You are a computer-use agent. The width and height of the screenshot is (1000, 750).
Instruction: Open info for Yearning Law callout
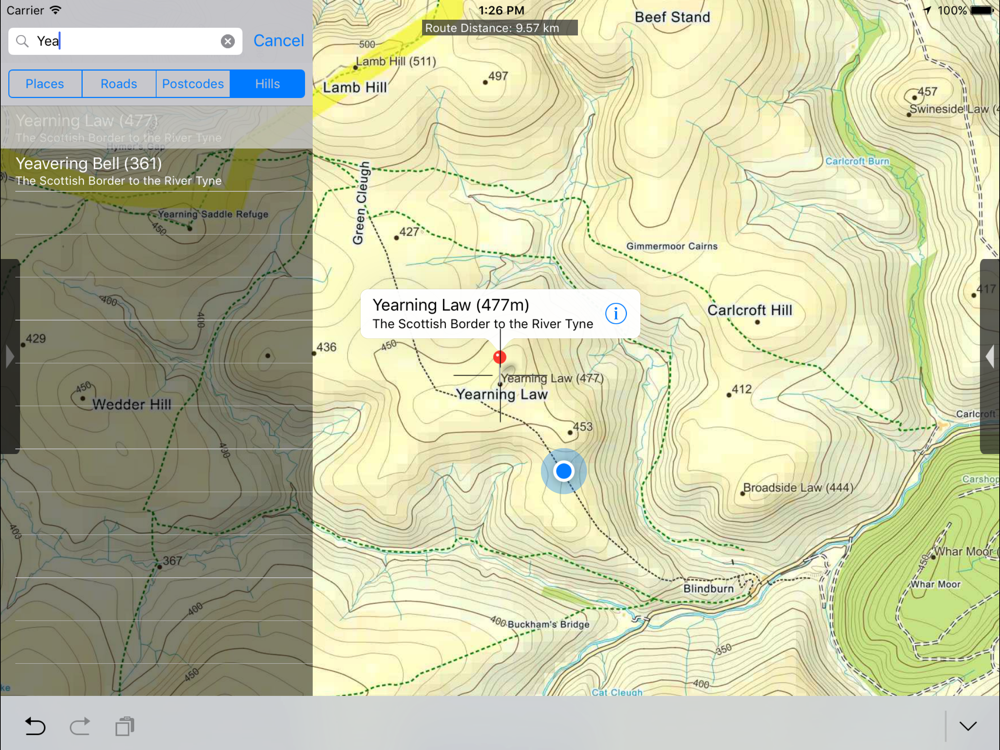615,313
